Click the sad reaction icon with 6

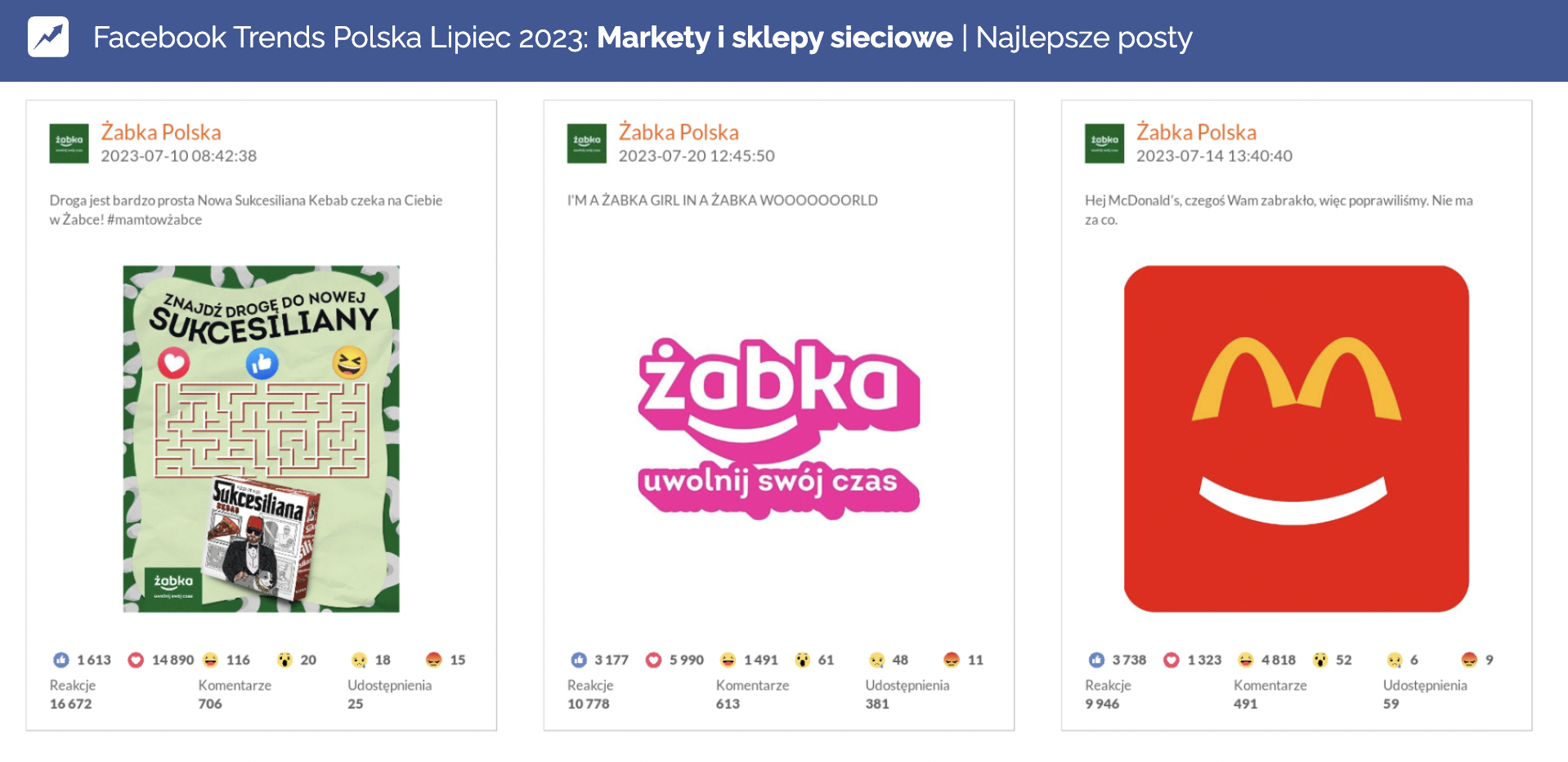pyautogui.click(x=1395, y=660)
